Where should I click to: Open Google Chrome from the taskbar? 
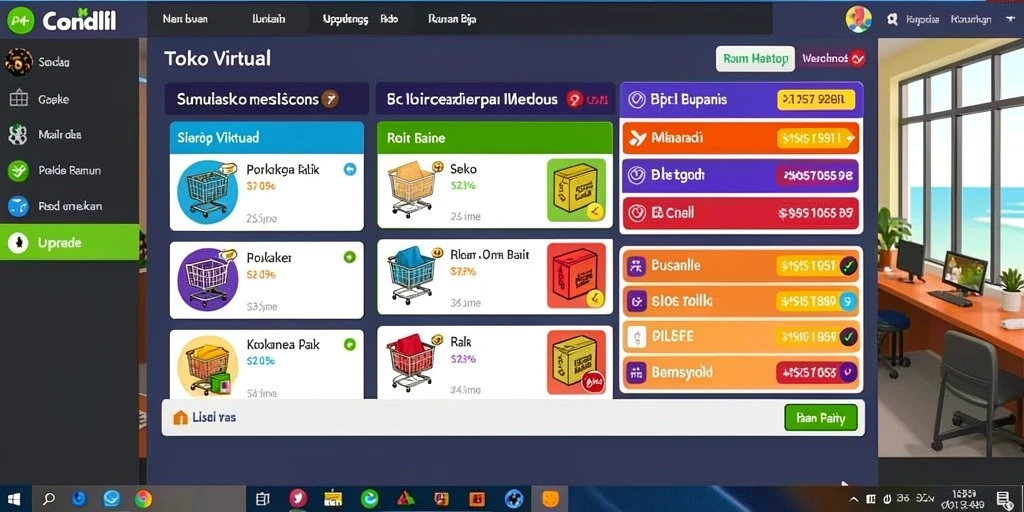(143, 499)
